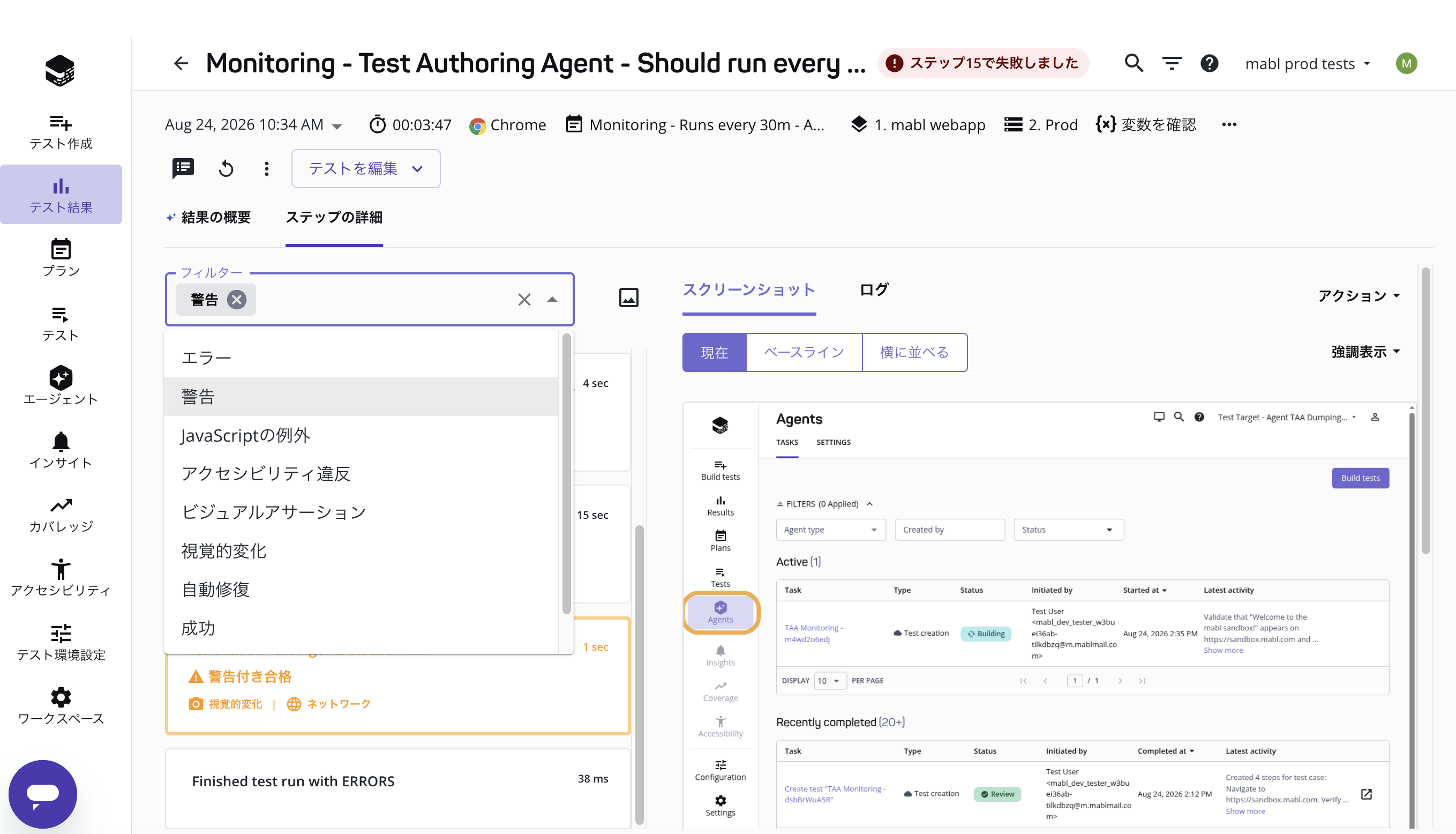Open the horizontal ellipsis menu after 変数を確認
The height and width of the screenshot is (834, 1456).
tap(1229, 124)
